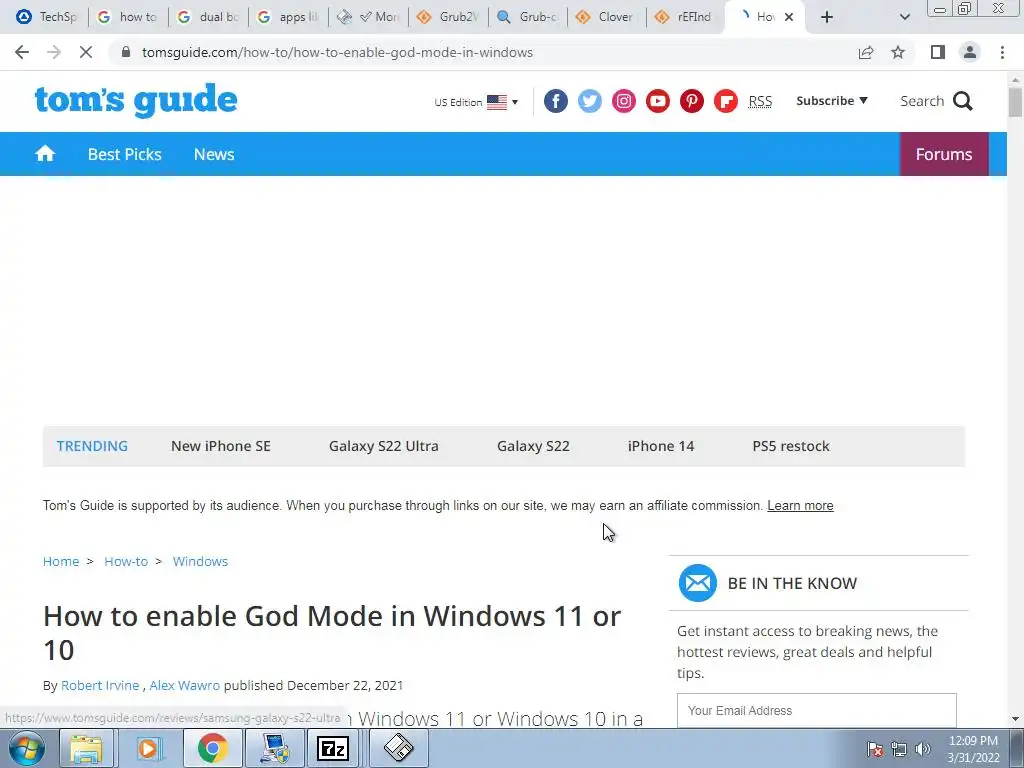Open Chrome side panel icon
Image resolution: width=1024 pixels, height=768 pixels.
click(938, 52)
